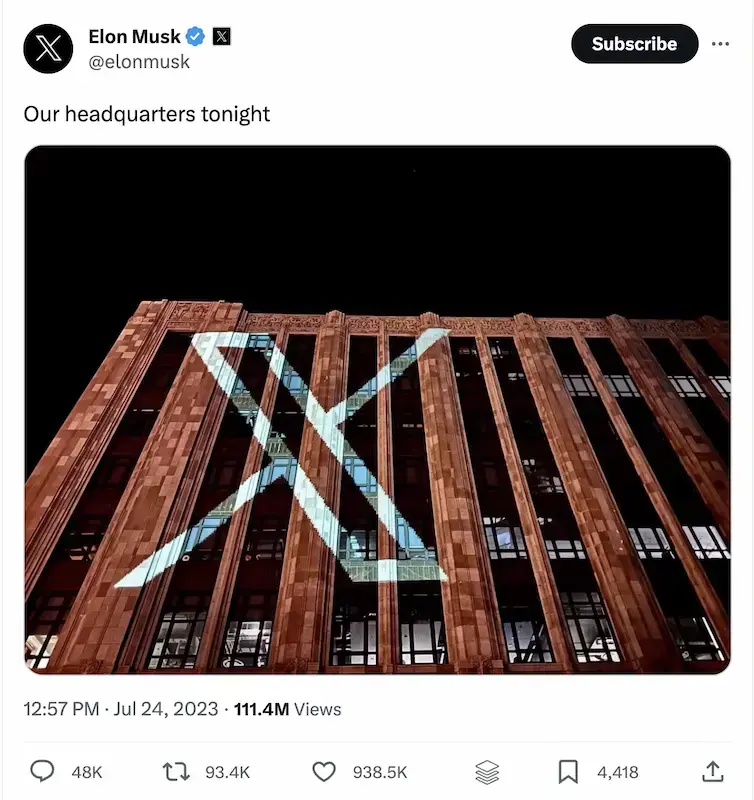
Task: Open tweet analytics via the views icon
Action: [x=487, y=771]
